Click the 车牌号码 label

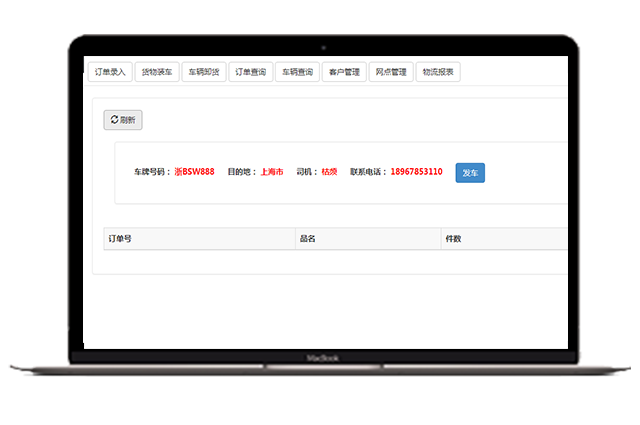[x=152, y=172]
